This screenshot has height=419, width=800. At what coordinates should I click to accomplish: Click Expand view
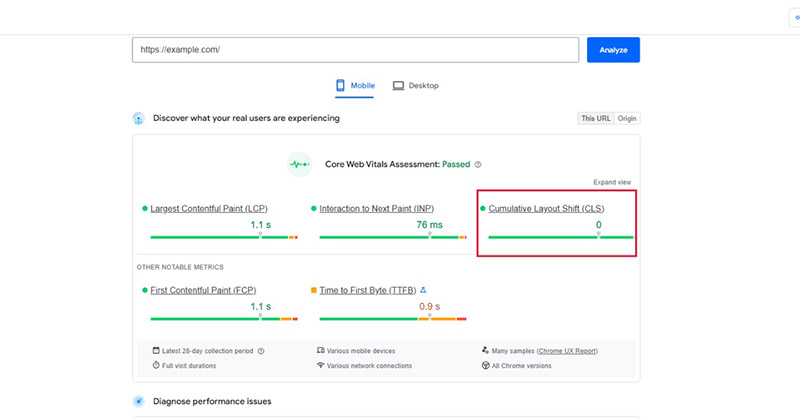pyautogui.click(x=612, y=182)
